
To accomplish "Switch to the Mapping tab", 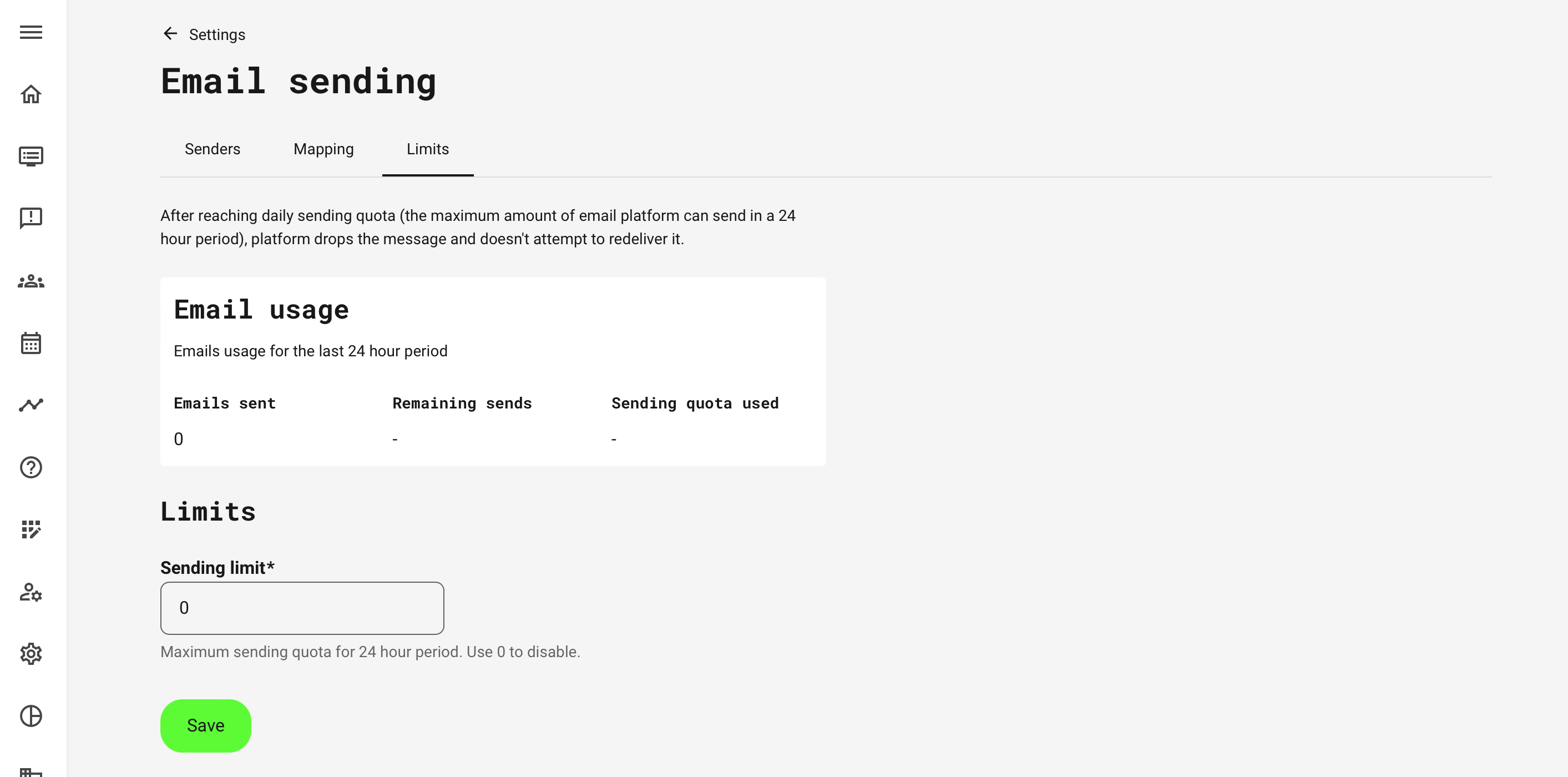I will [323, 149].
